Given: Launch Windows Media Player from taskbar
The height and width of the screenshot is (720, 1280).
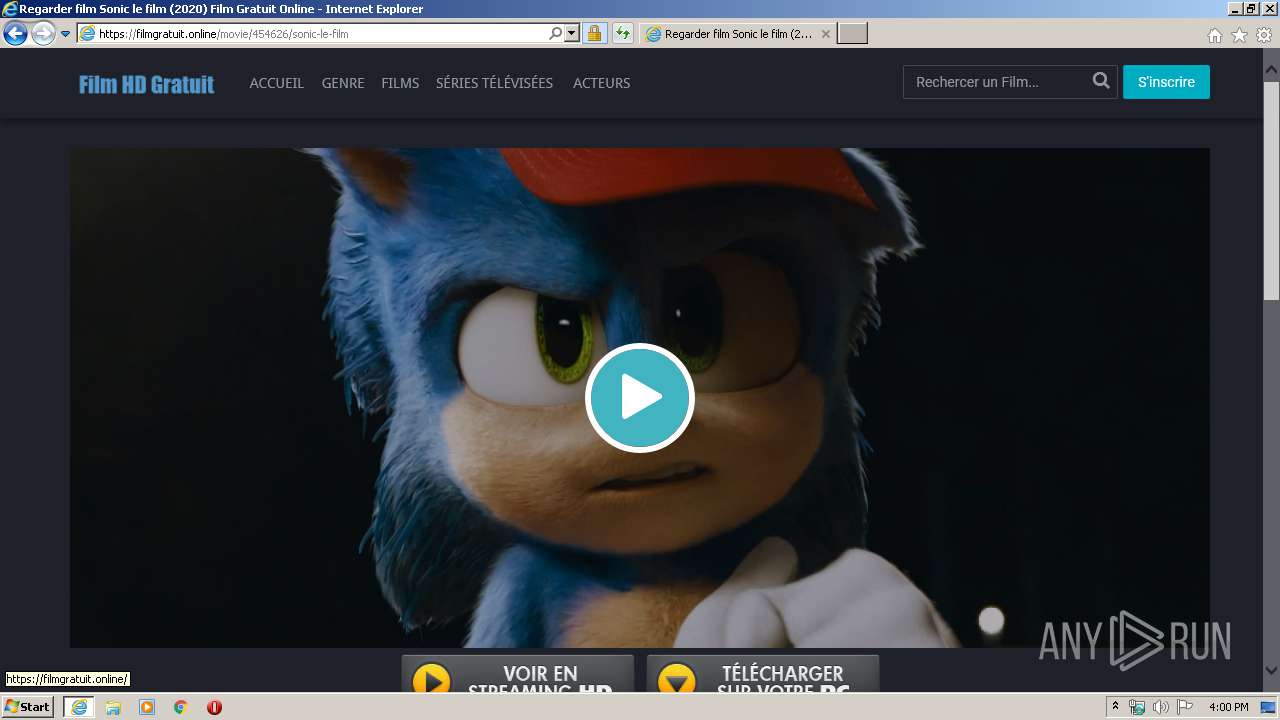Looking at the screenshot, I should [x=147, y=707].
